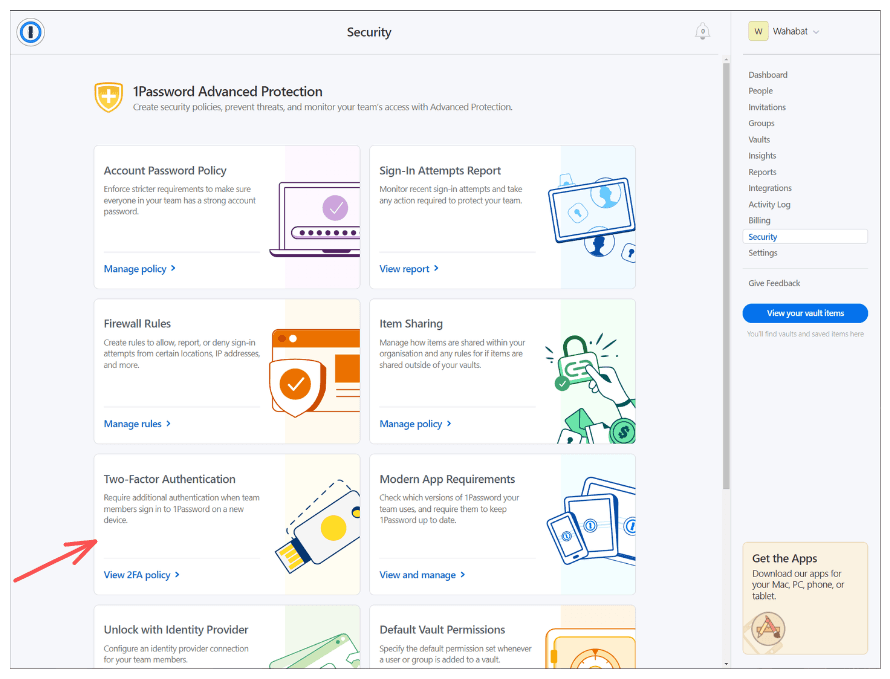Click the Wahabat avatar icon
Viewport: 890px width, 679px height.
759,31
